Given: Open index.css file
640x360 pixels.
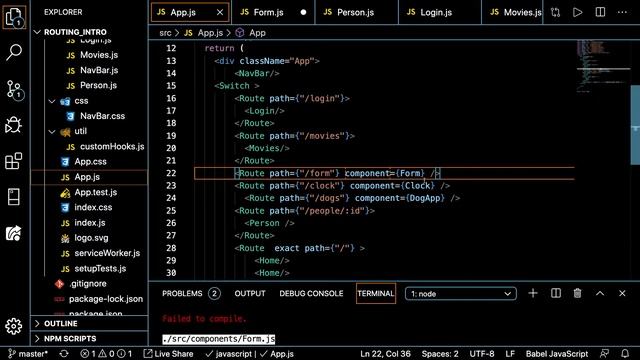Looking at the screenshot, I should point(93,207).
